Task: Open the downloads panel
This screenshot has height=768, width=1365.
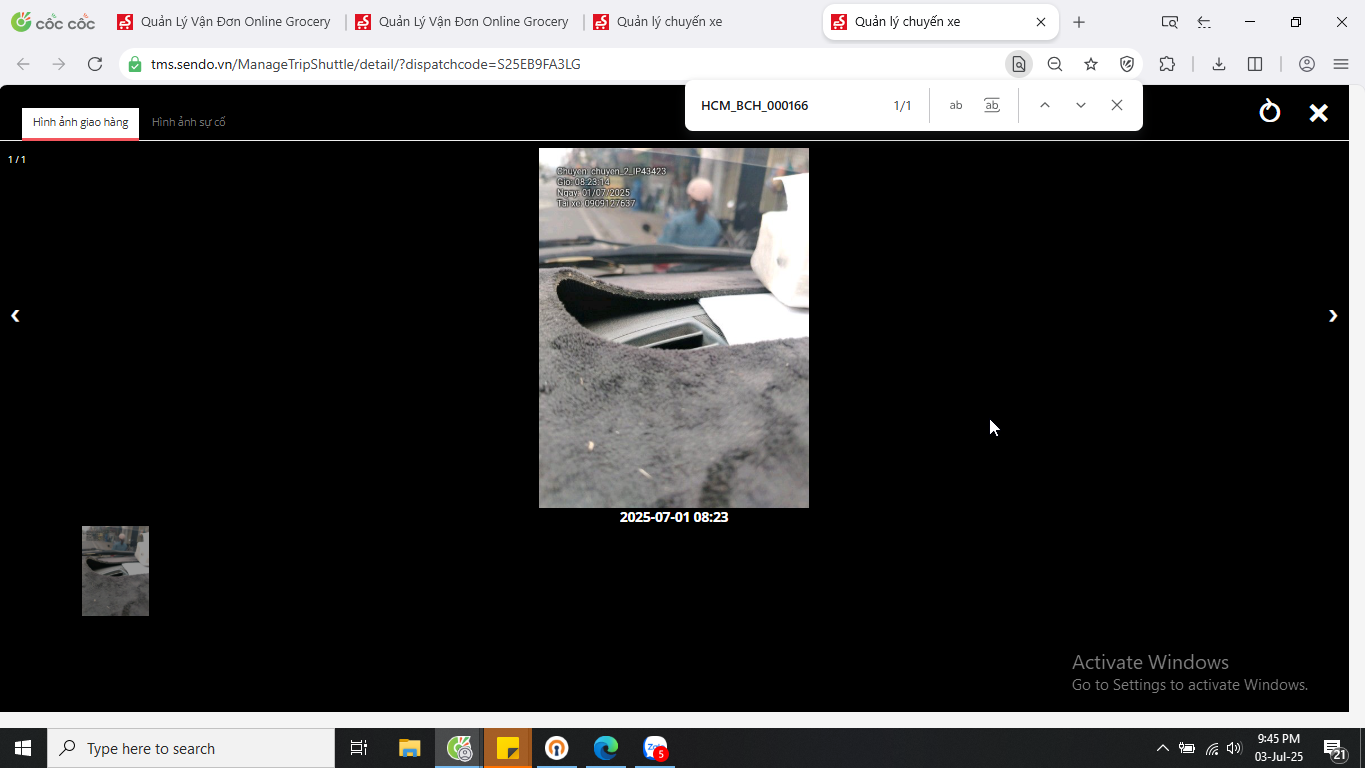Action: (x=1218, y=64)
